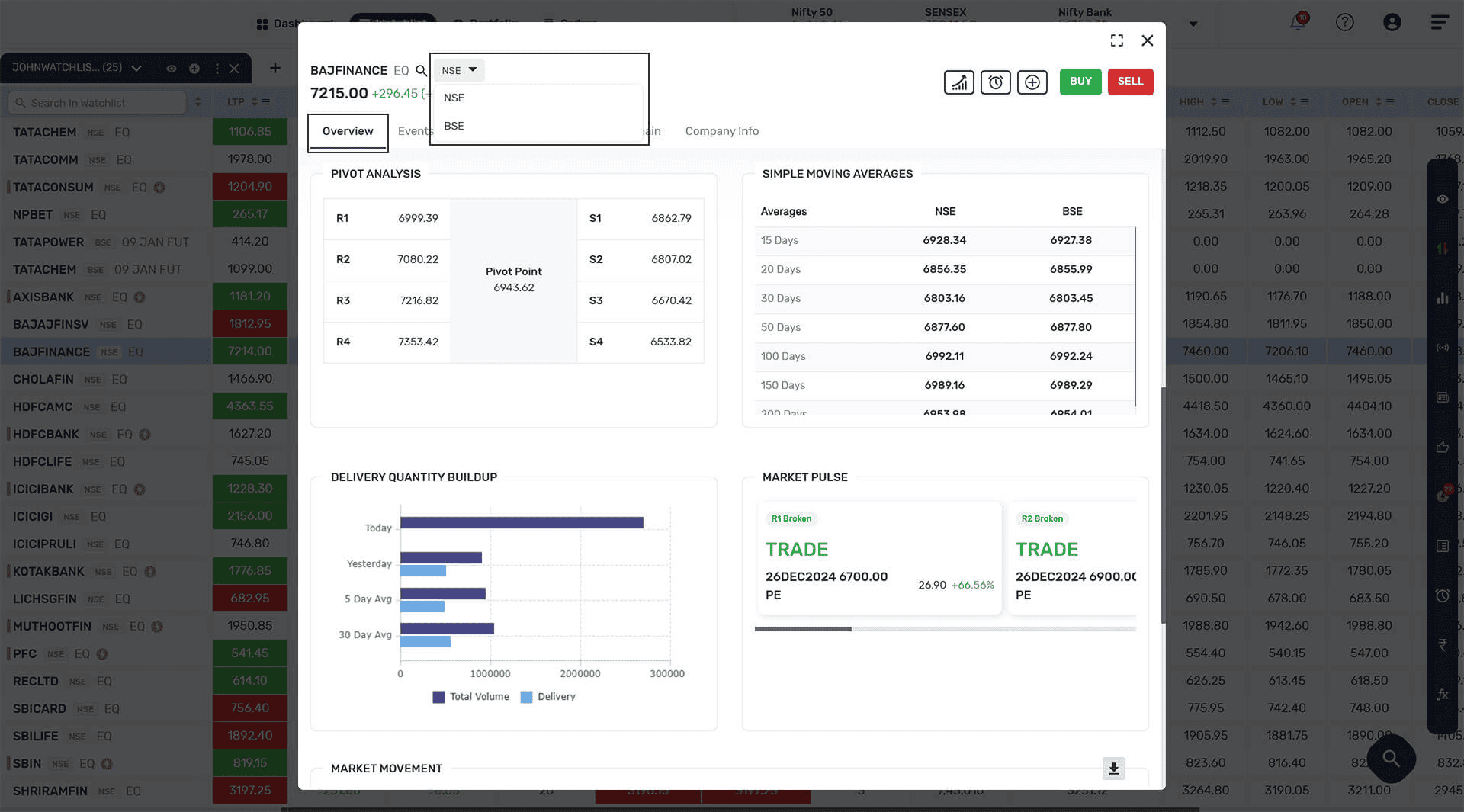Open the user profile icon

pyautogui.click(x=1392, y=22)
